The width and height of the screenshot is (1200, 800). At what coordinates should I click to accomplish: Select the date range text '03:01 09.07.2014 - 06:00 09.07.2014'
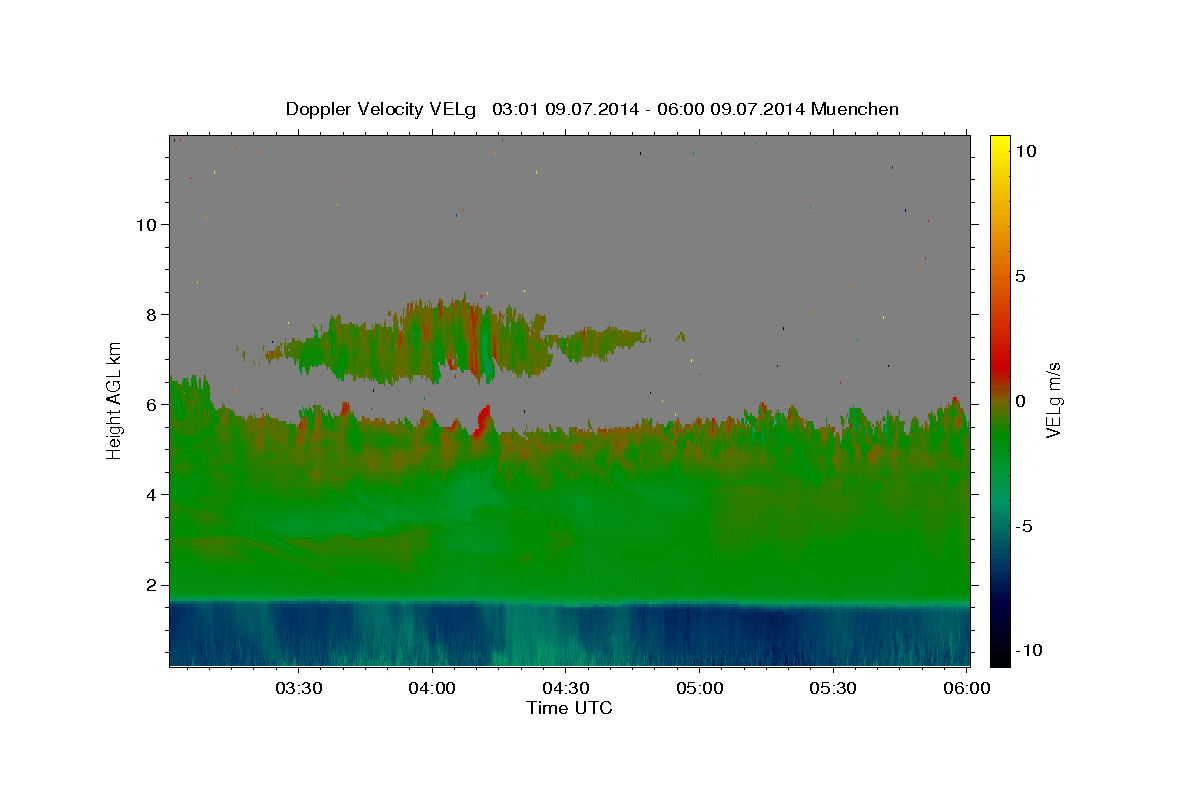tap(650, 109)
